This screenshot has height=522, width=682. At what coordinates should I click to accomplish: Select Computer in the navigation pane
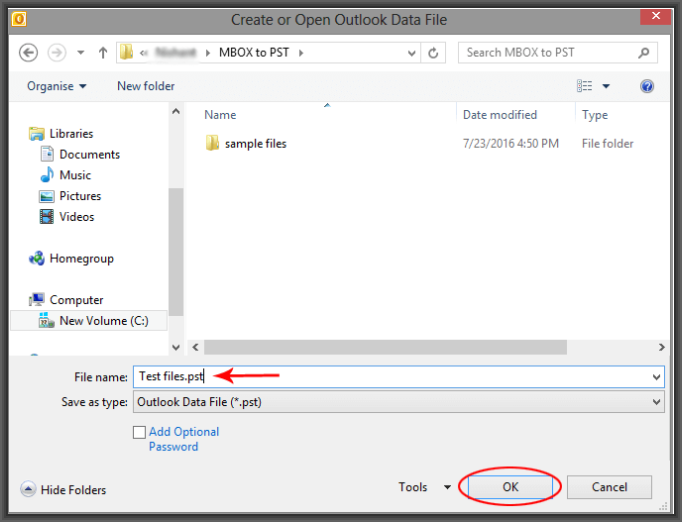click(76, 300)
